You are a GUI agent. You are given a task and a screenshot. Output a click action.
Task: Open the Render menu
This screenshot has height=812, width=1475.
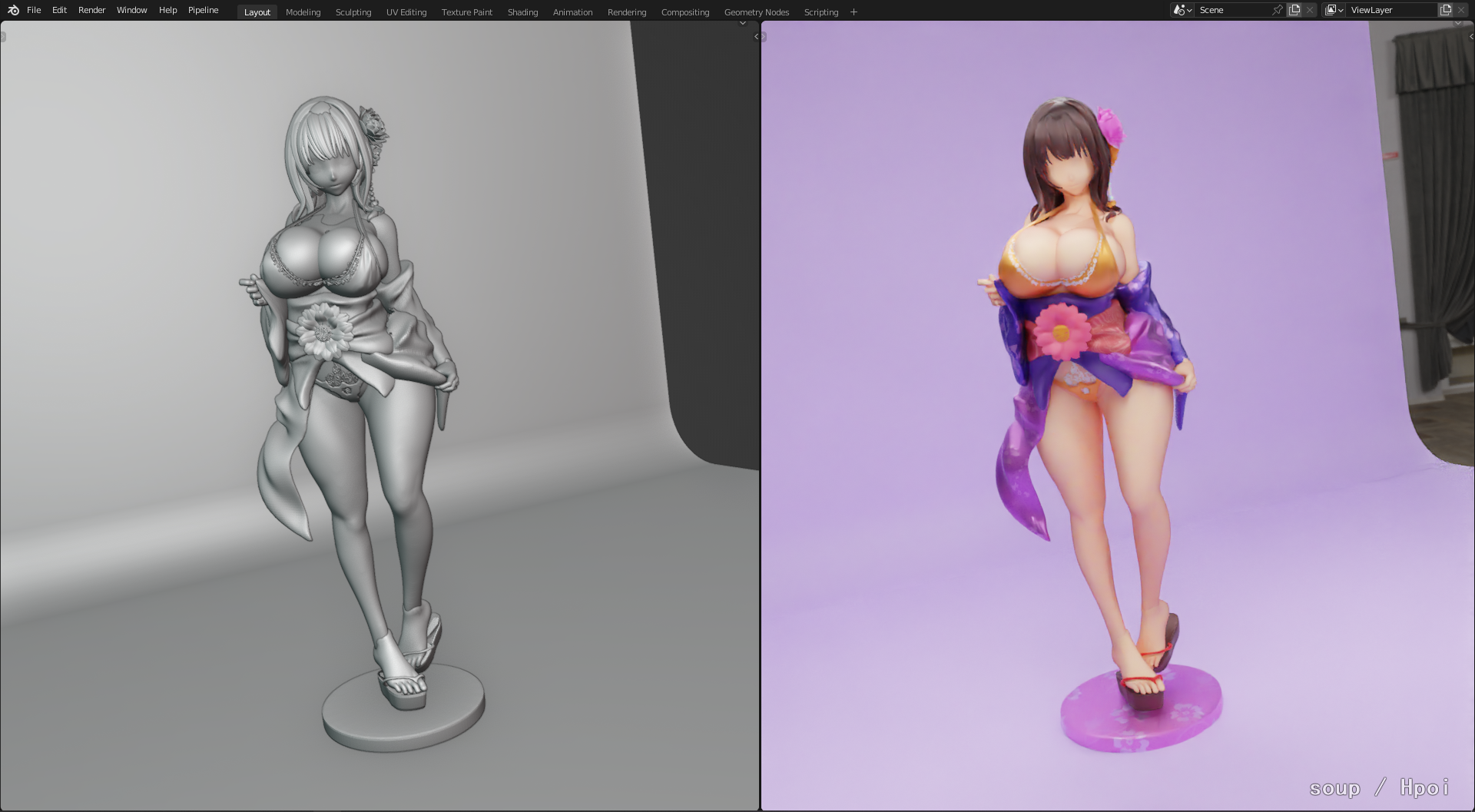click(91, 10)
